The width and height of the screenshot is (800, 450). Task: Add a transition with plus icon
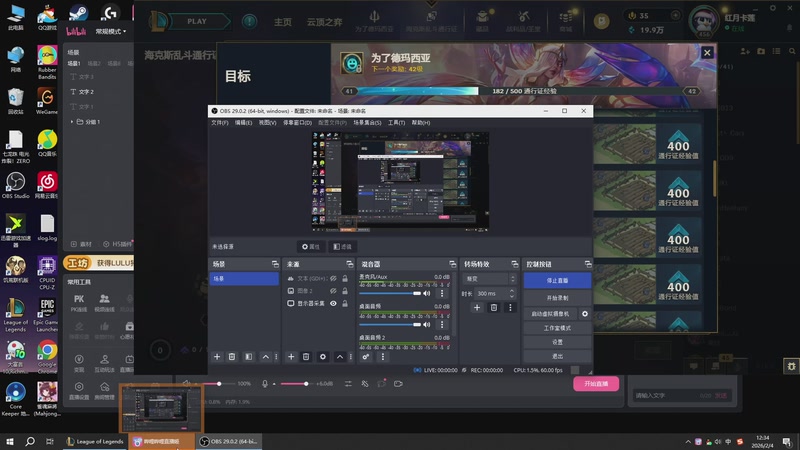pos(477,308)
